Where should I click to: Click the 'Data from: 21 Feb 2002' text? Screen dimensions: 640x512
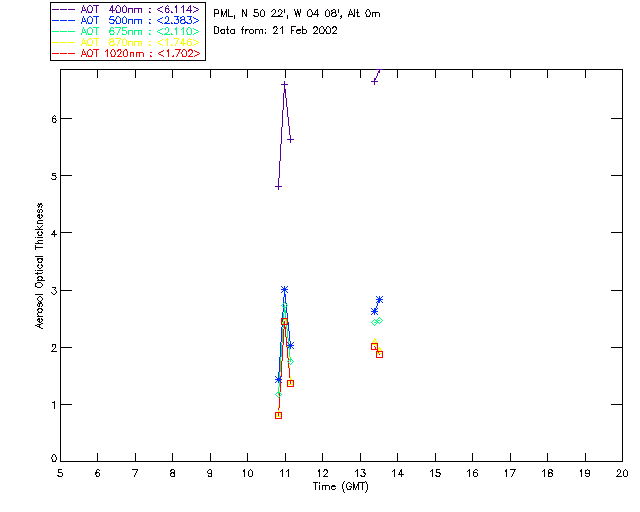point(276,31)
